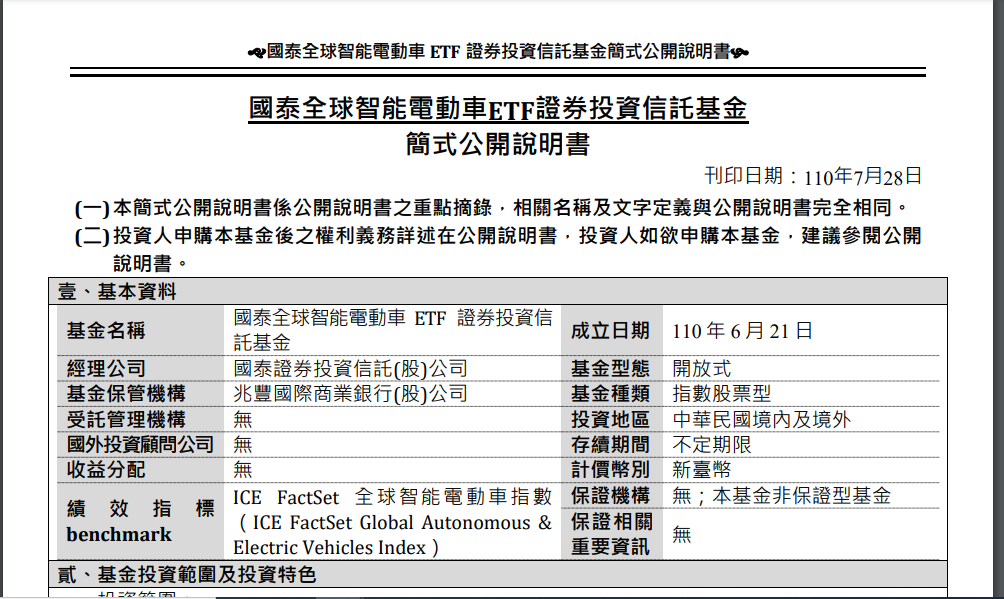This screenshot has width=1004, height=599.
Task: Click the 保證相關重要資訊 label cell
Action: point(611,534)
